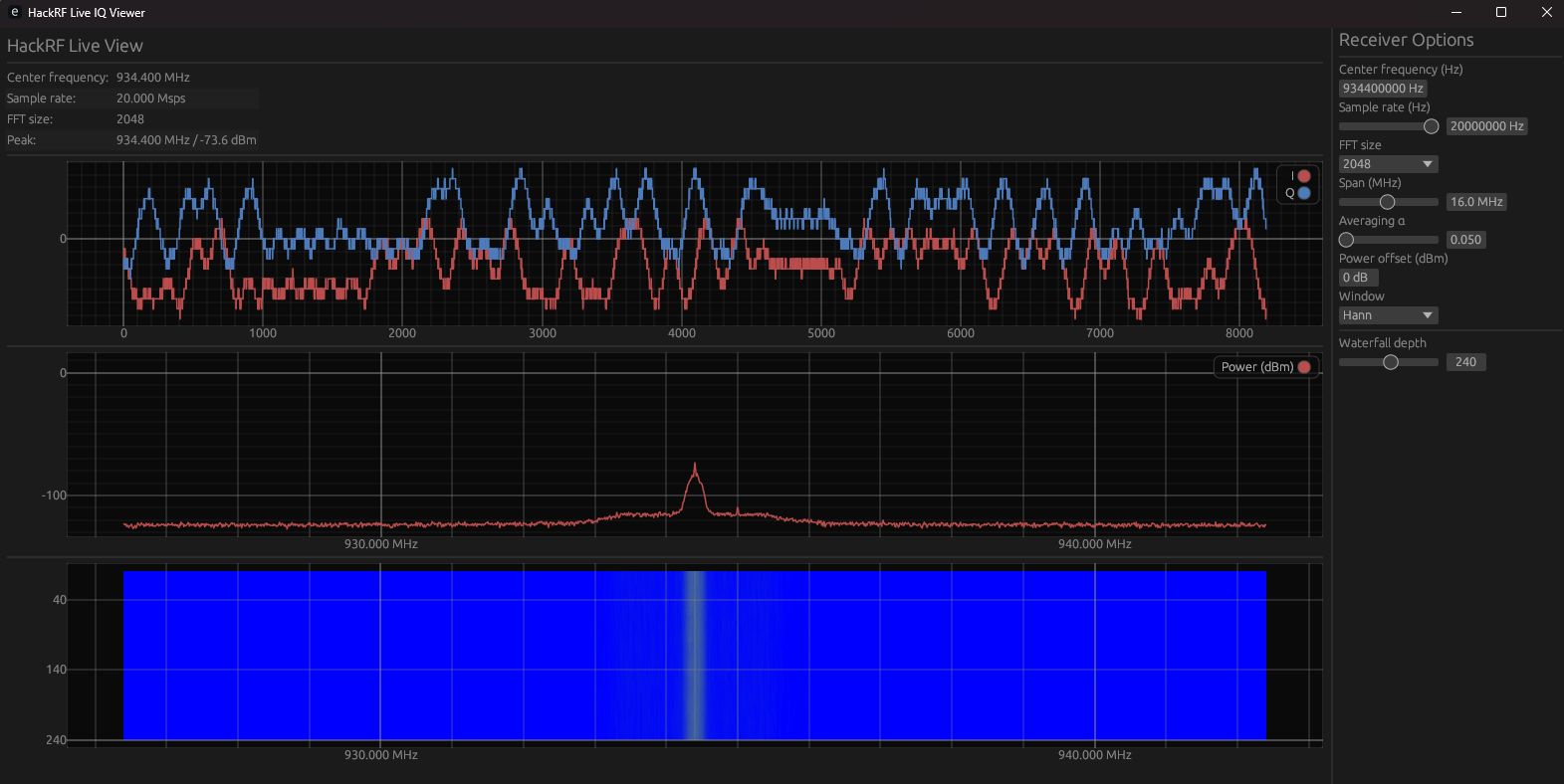This screenshot has height=784, width=1564.
Task: Click the Waterfall depth 240 value box
Action: click(1465, 362)
